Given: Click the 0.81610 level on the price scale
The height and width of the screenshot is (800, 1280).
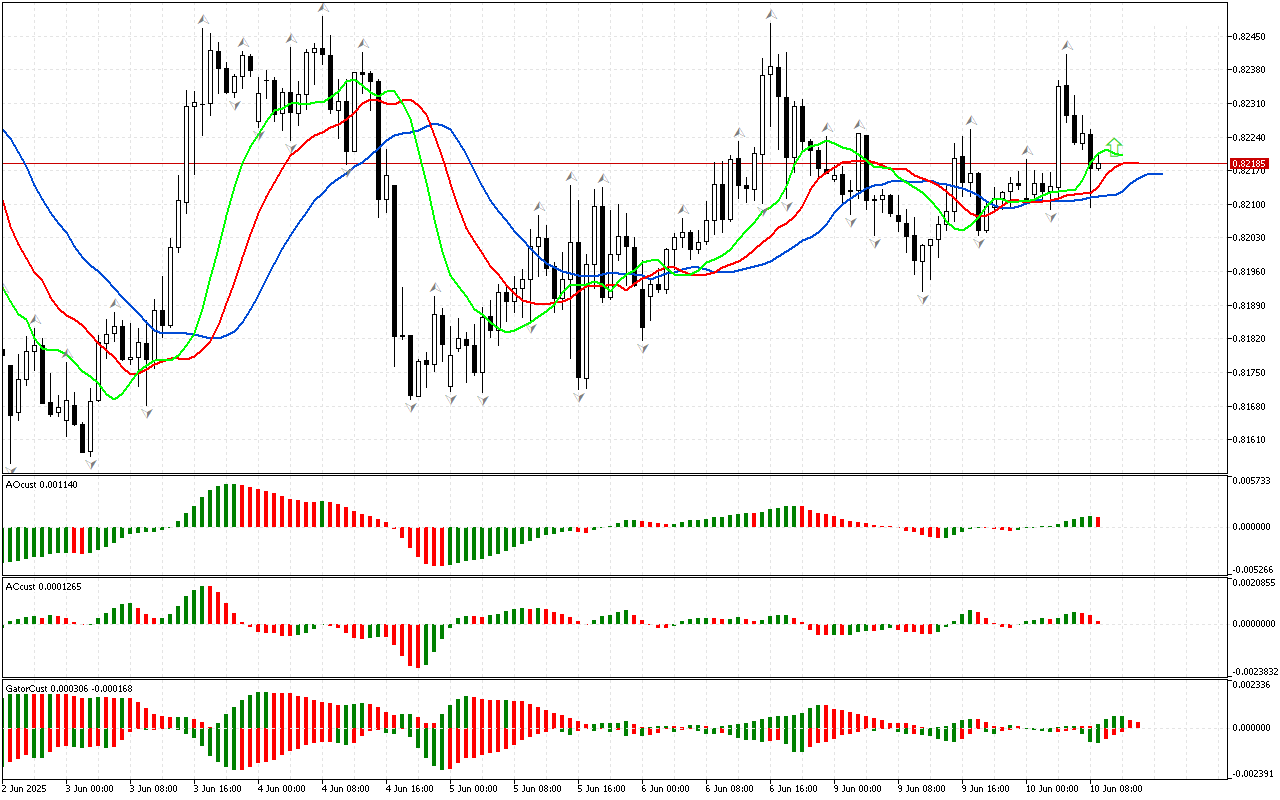Looking at the screenshot, I should pyautogui.click(x=1250, y=440).
